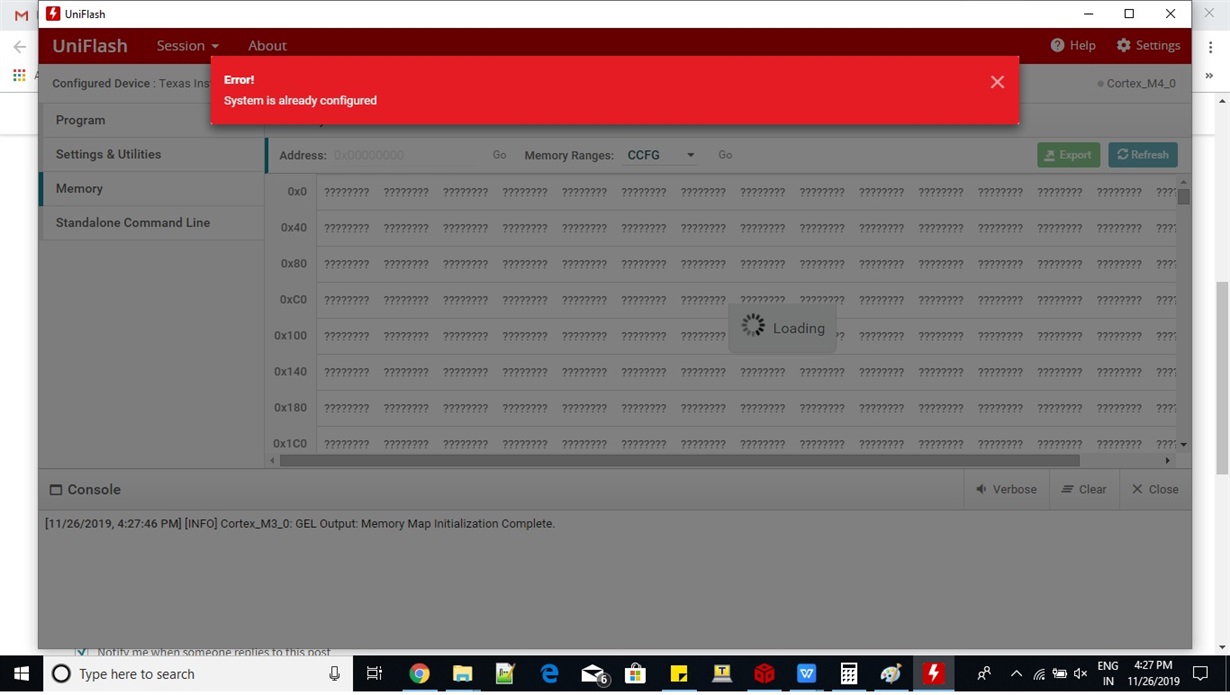Clear the console log
The height and width of the screenshot is (695, 1230).
[x=1083, y=489]
